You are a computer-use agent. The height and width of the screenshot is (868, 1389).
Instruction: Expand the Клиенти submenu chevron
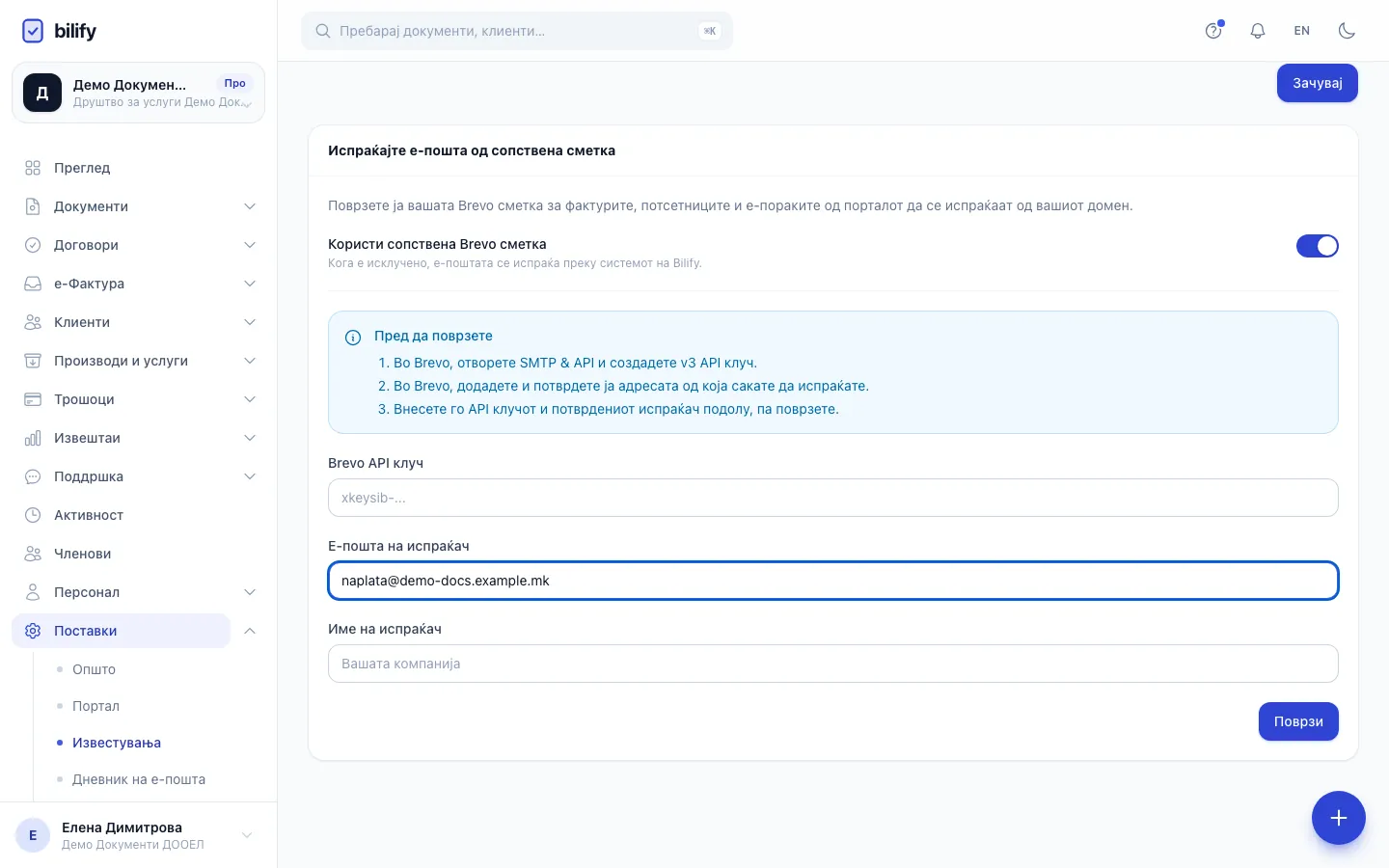tap(250, 322)
